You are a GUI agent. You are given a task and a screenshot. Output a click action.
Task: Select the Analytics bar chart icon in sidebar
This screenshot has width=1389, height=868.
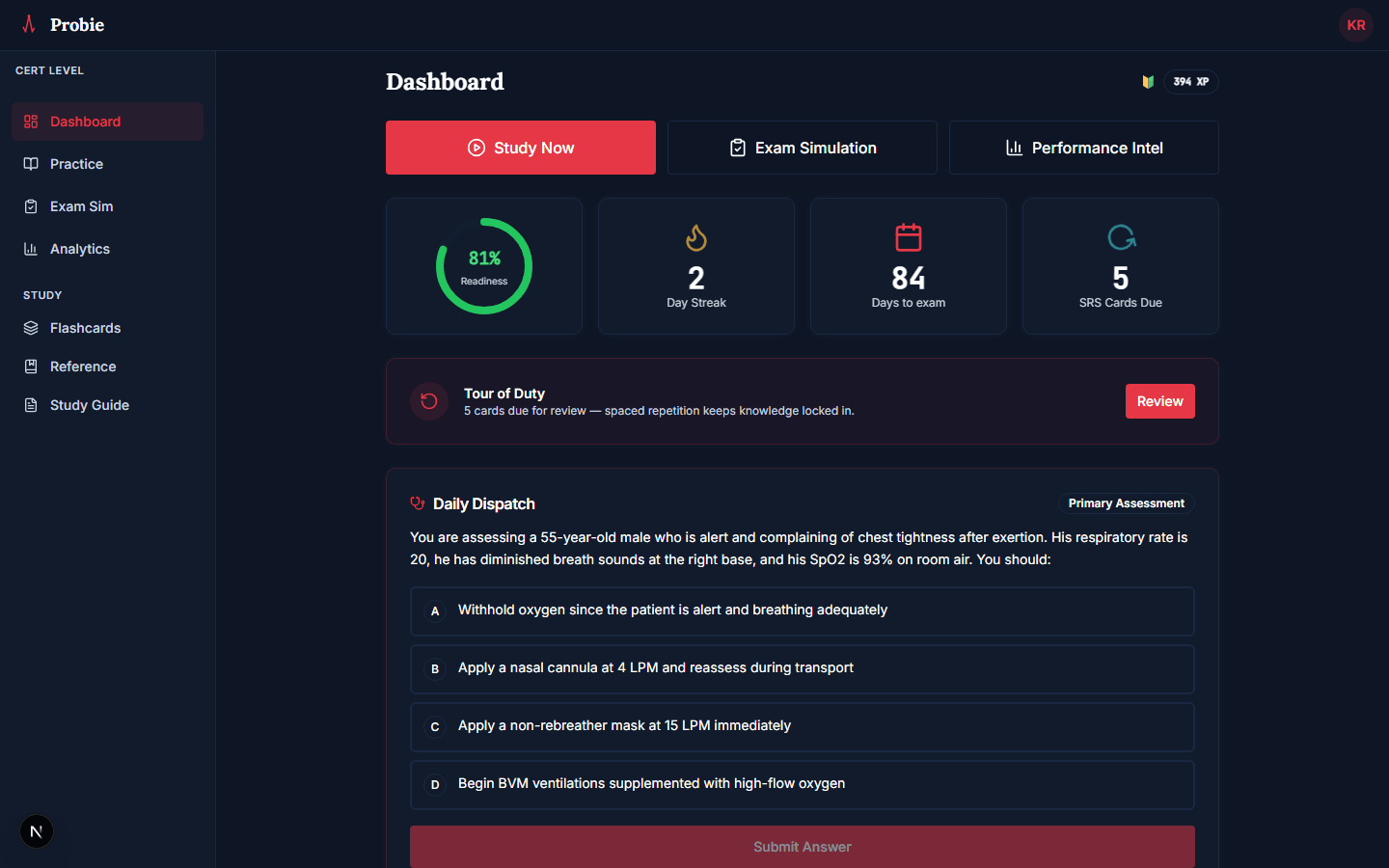coord(30,249)
